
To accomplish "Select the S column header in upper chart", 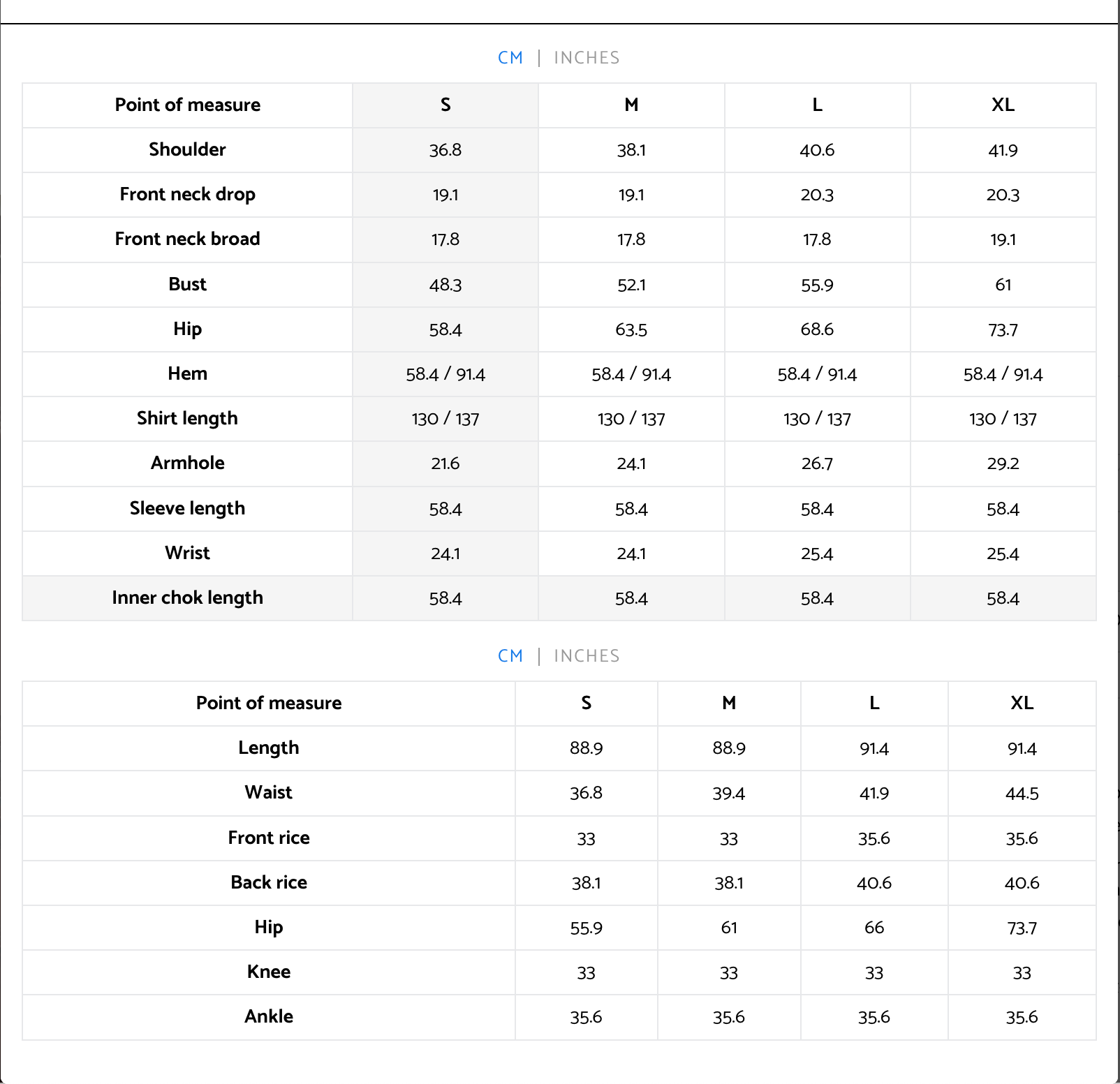I will (x=445, y=105).
